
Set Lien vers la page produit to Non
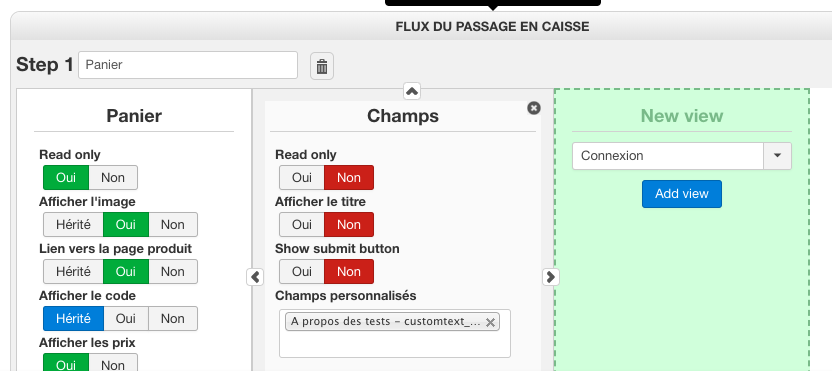pos(172,271)
